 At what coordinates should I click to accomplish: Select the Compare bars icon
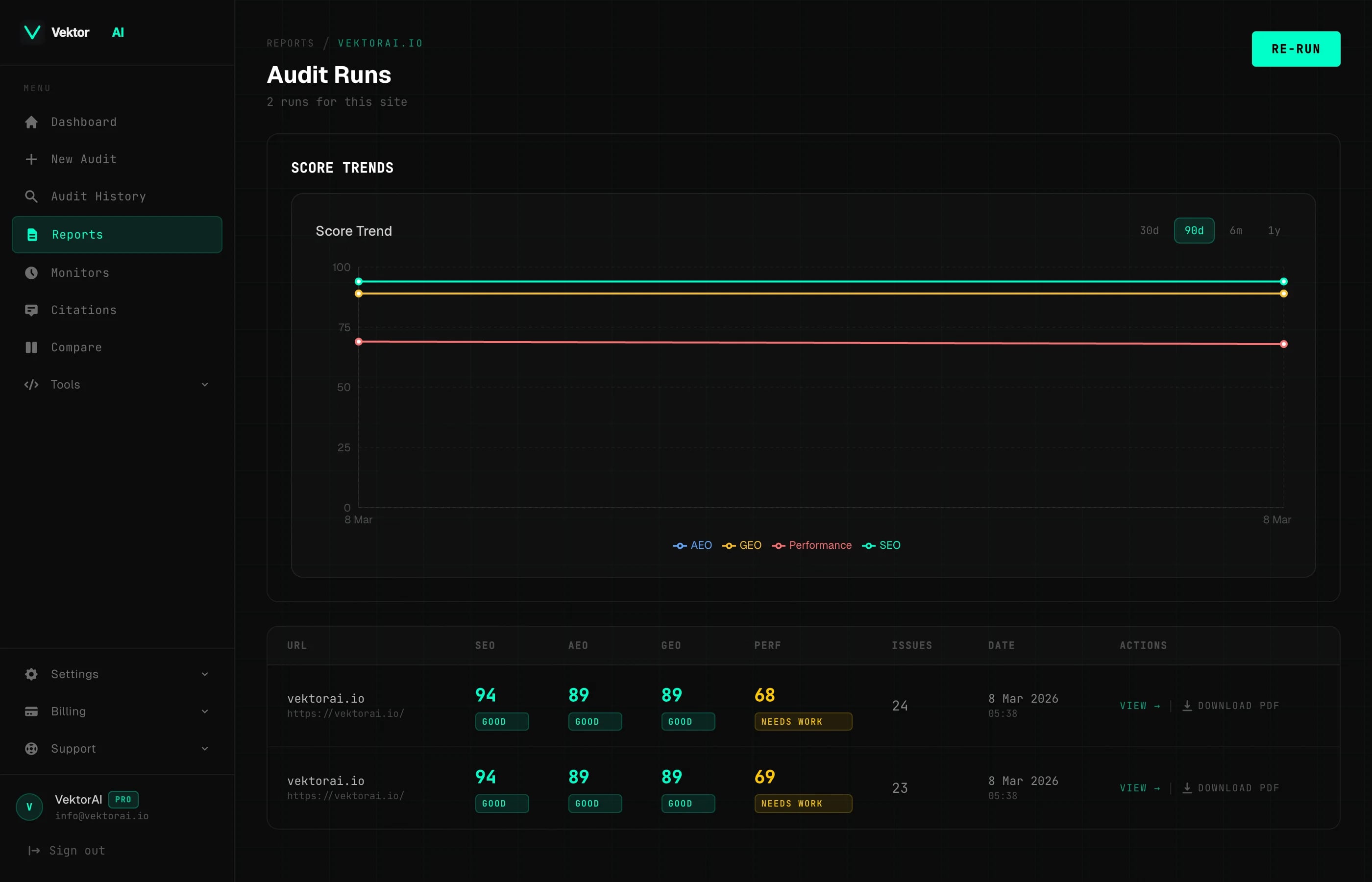(31, 347)
